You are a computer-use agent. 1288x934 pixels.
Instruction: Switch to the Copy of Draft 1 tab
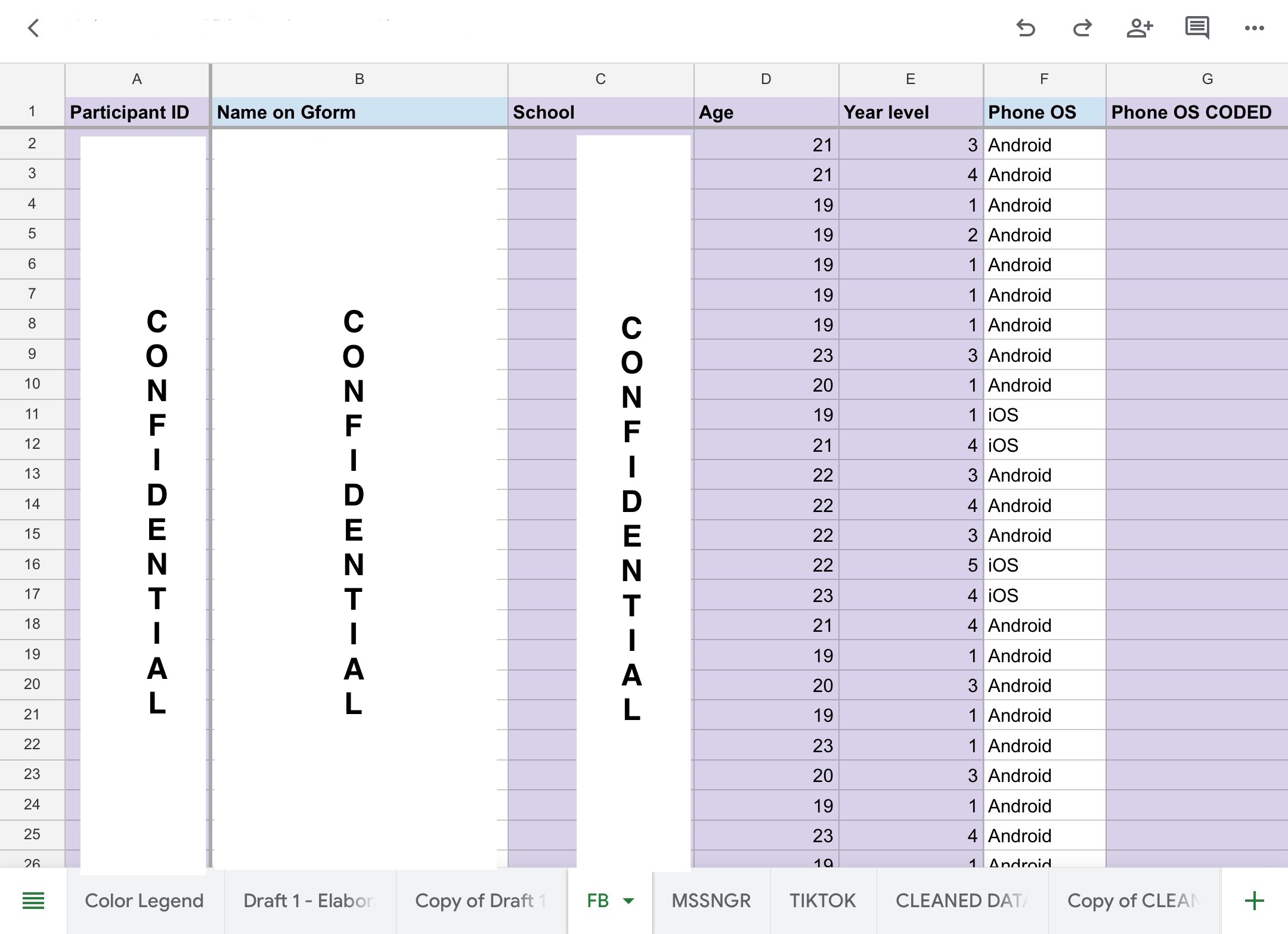click(x=481, y=901)
